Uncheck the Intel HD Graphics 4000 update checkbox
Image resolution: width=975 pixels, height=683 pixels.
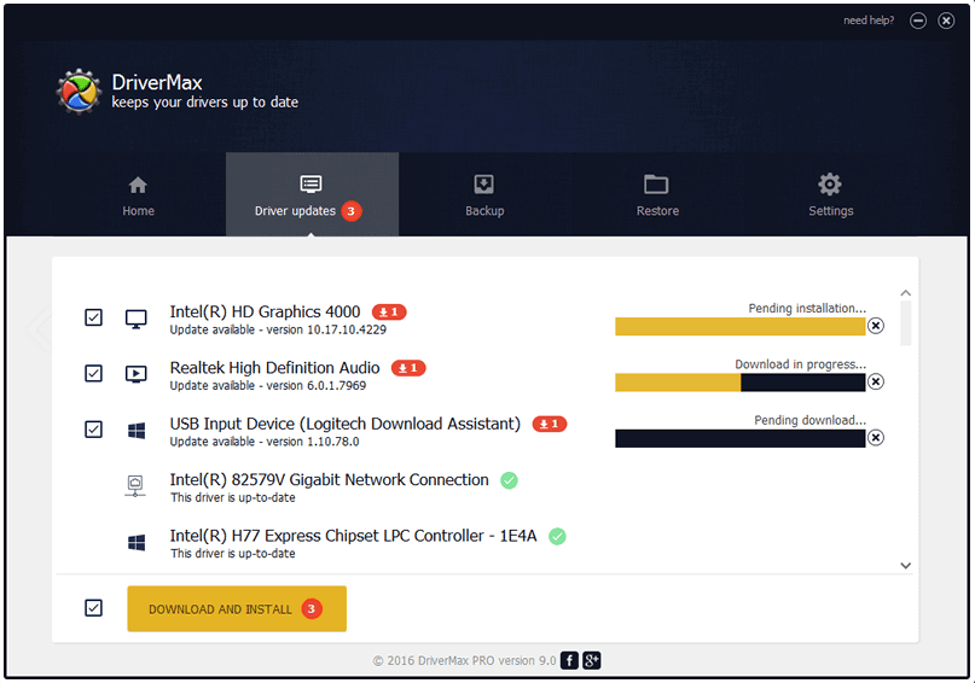coord(93,317)
